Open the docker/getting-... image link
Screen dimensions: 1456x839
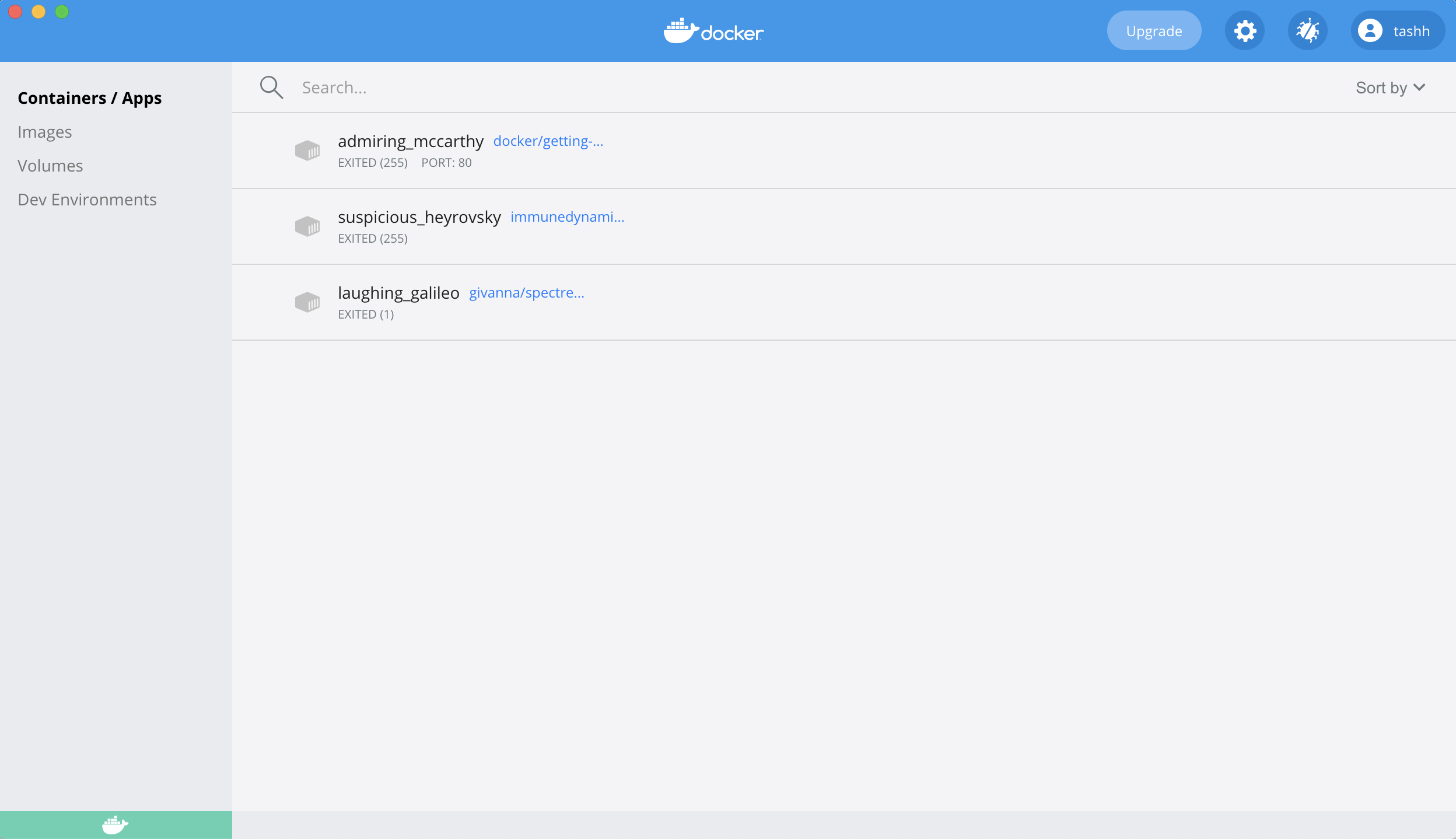tap(548, 141)
